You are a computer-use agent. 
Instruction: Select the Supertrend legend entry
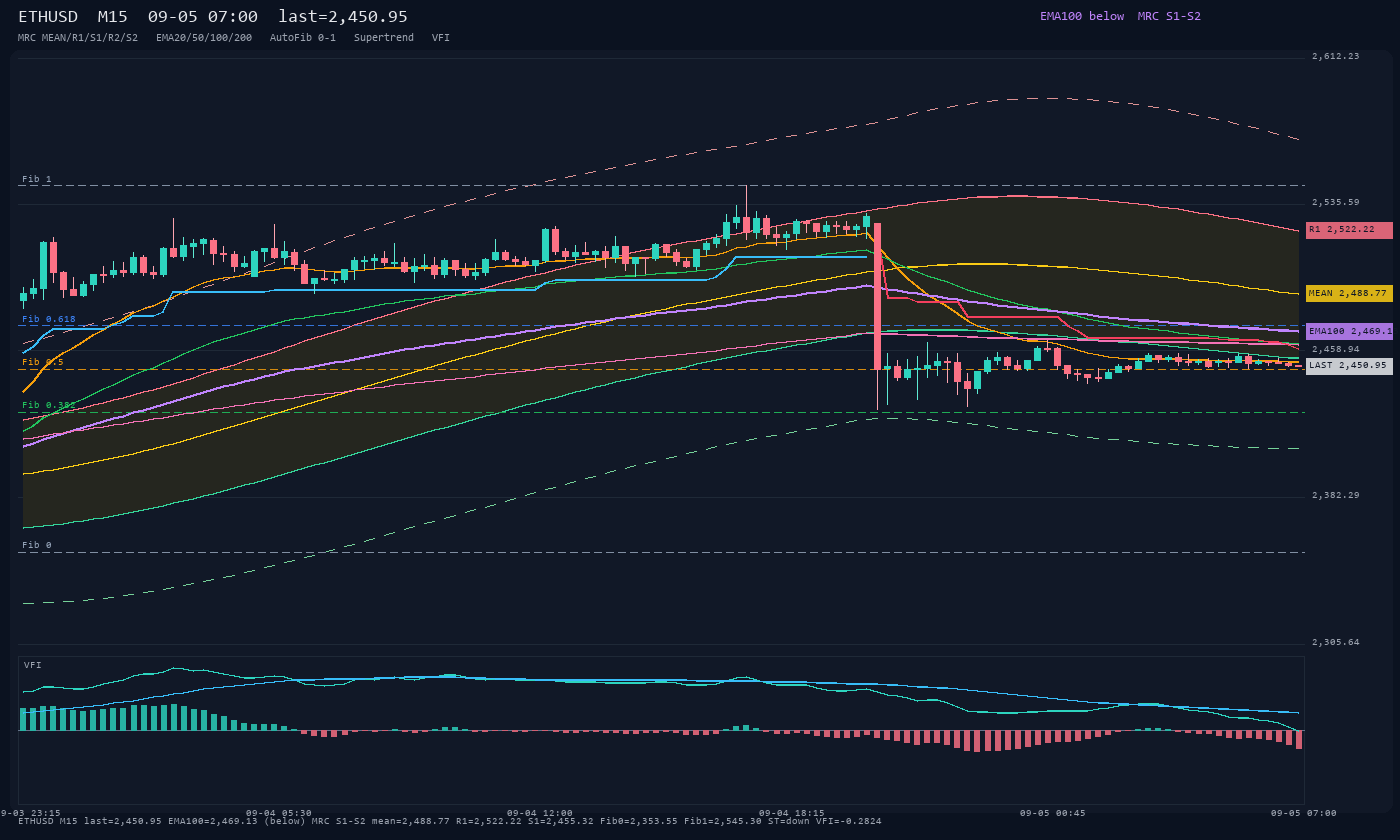point(384,38)
